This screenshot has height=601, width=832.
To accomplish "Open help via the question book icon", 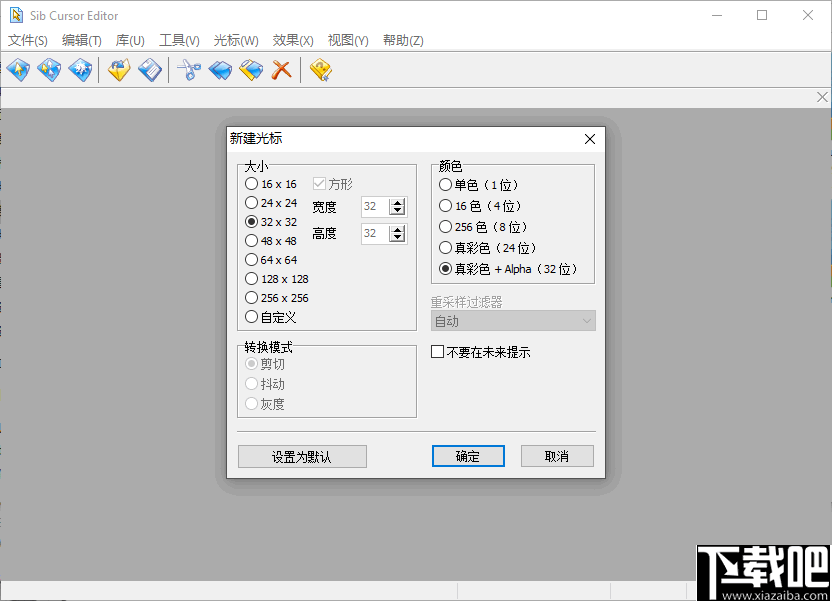I will (320, 70).
